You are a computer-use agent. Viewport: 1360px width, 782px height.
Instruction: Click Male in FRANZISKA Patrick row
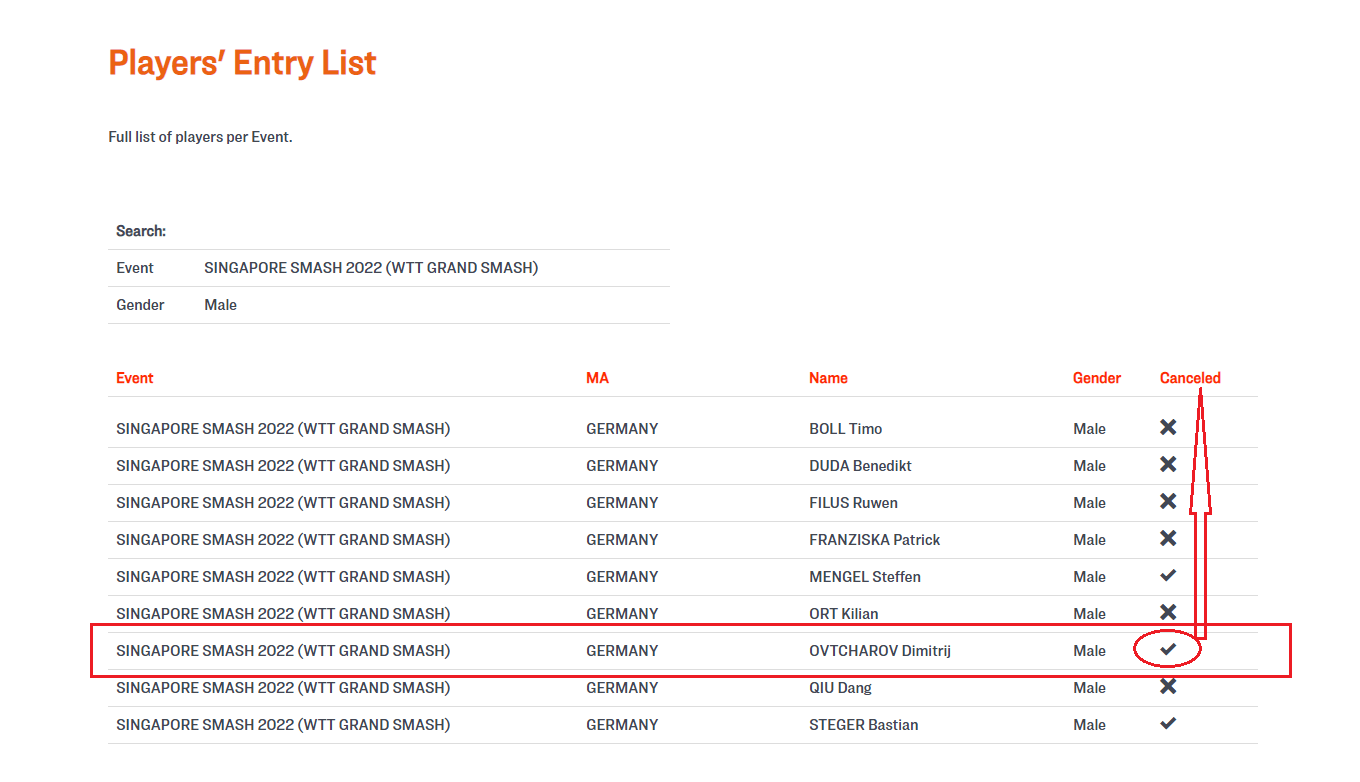tap(1089, 540)
